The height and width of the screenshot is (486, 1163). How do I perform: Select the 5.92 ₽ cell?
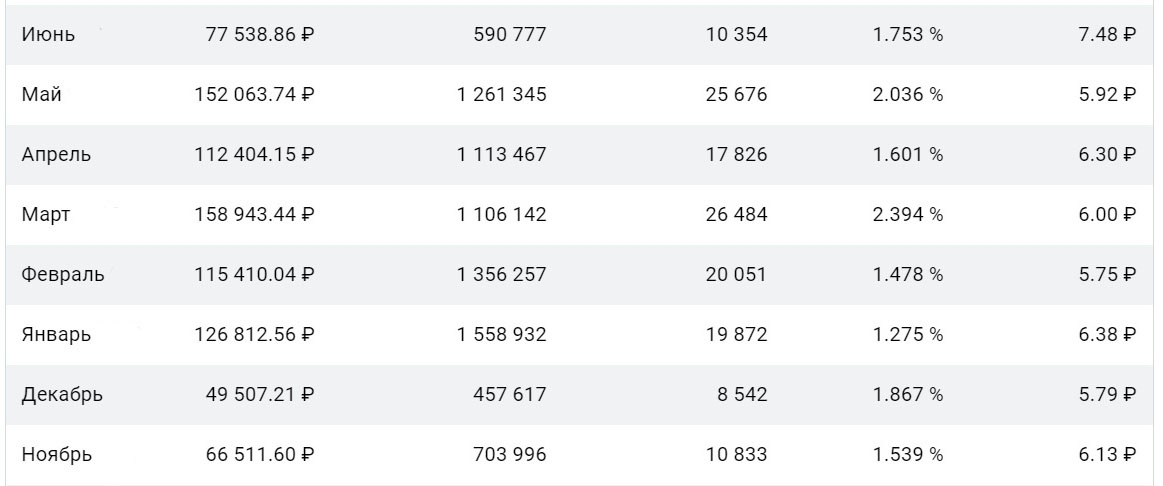click(1107, 94)
